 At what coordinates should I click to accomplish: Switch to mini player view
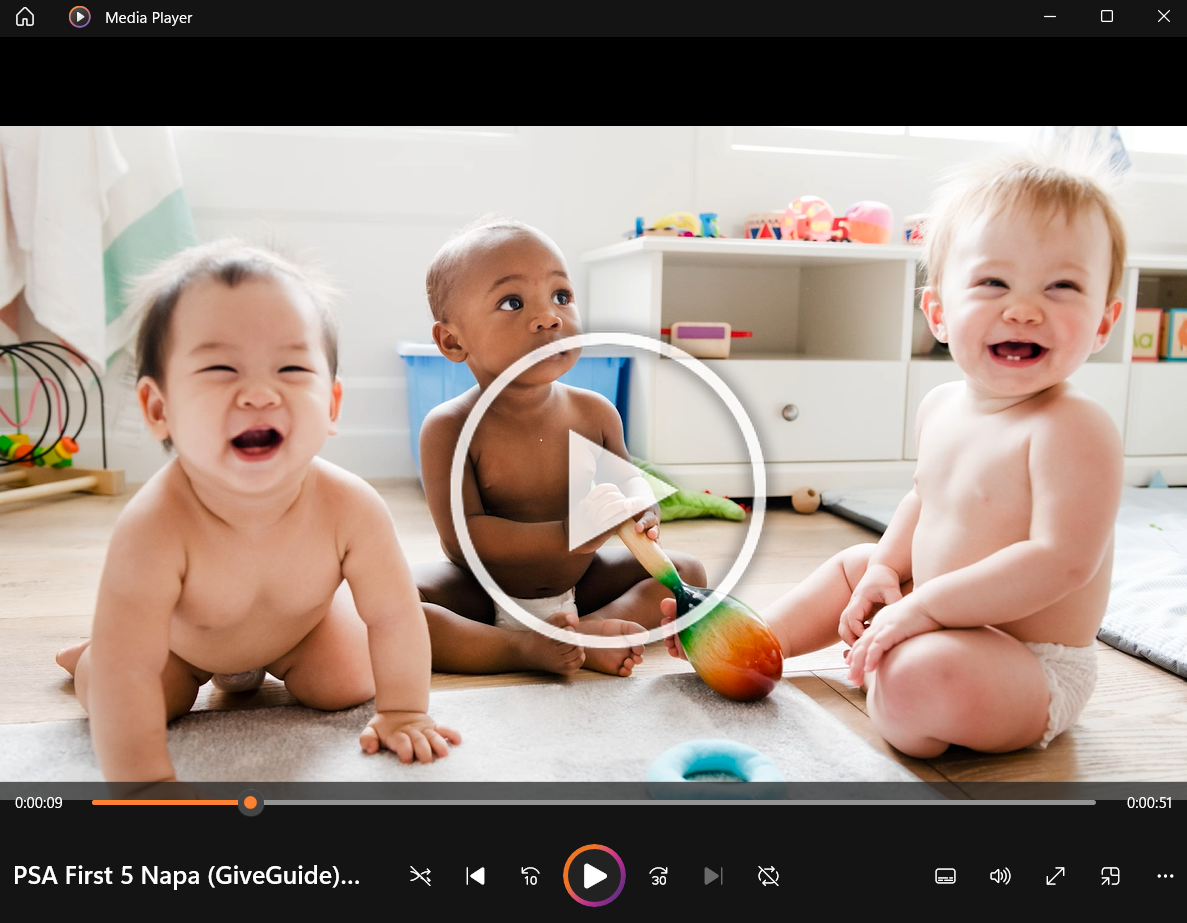(1110, 876)
